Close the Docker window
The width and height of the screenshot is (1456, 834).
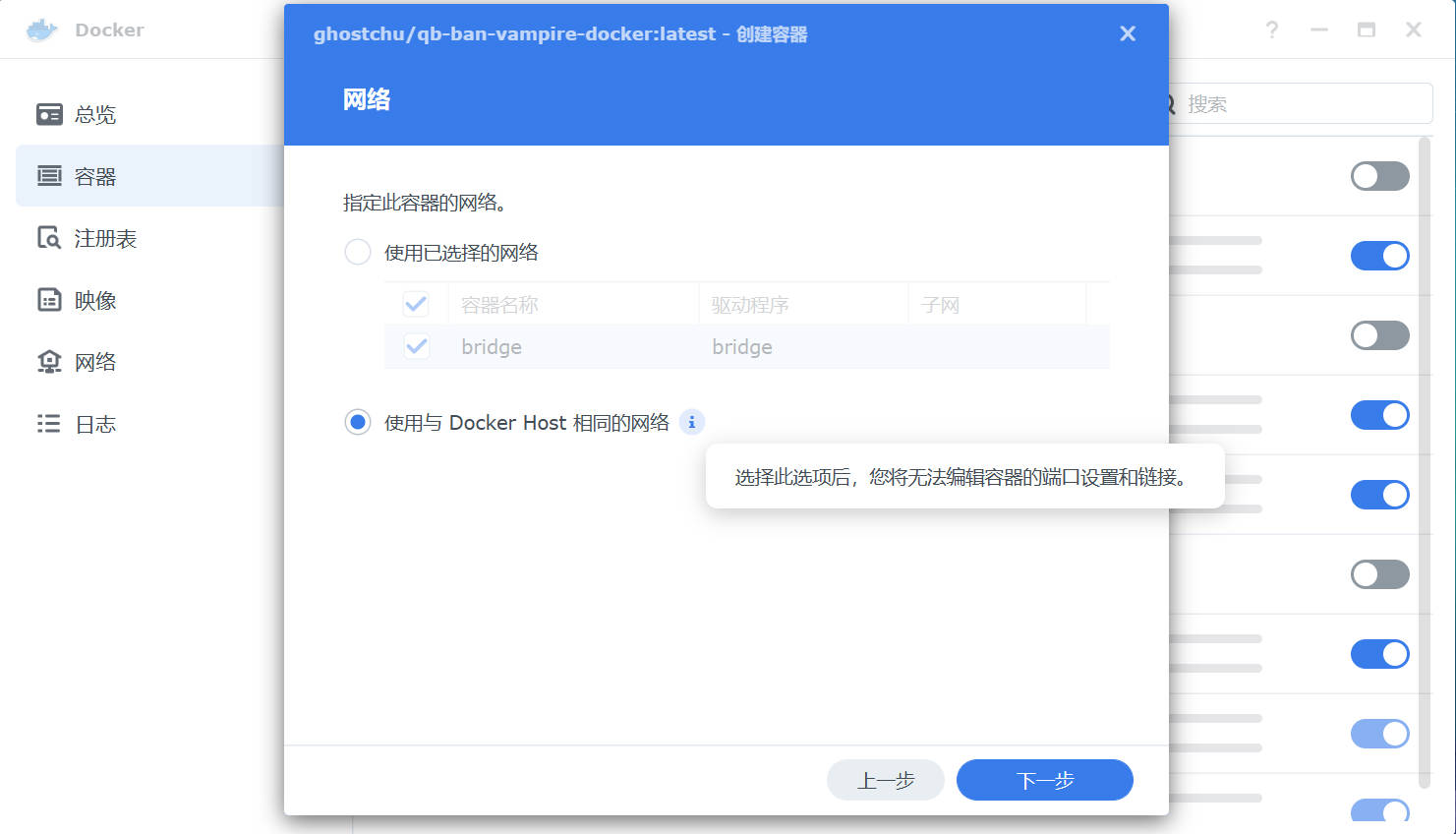point(1414,30)
